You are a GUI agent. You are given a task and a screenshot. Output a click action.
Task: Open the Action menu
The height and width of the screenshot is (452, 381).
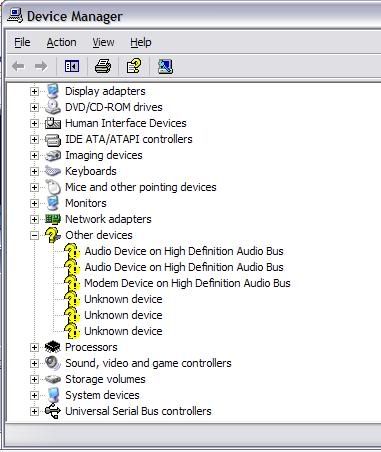click(61, 42)
